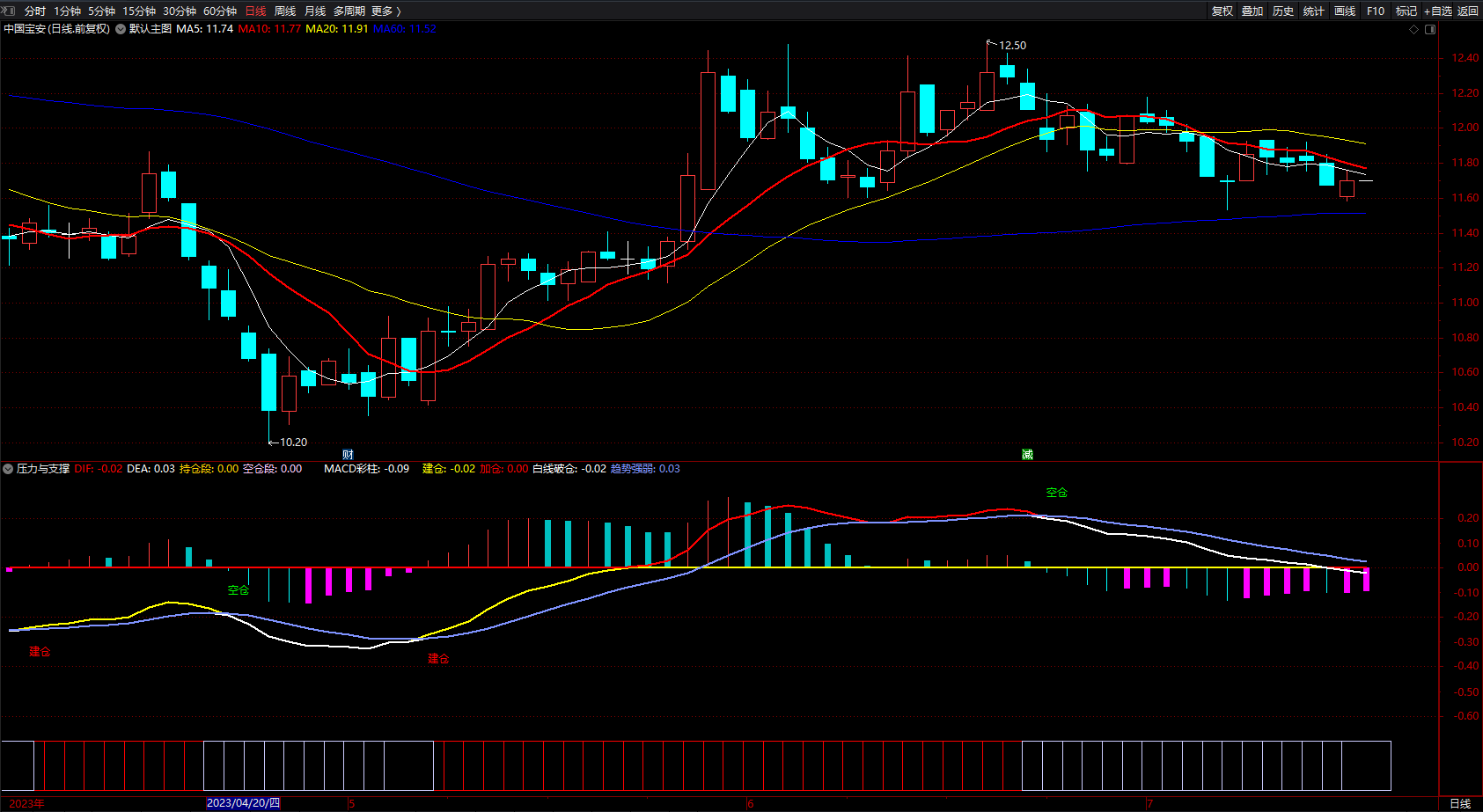Click the 12.50 high price annotation

click(x=1012, y=46)
